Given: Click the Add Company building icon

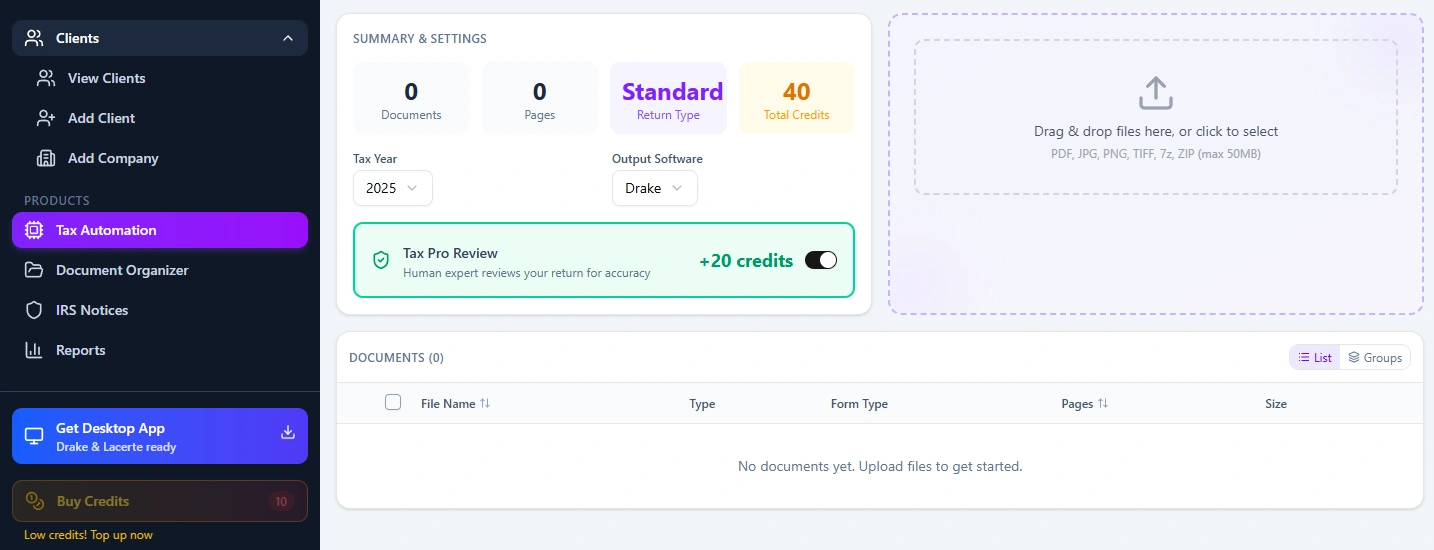Looking at the screenshot, I should [46, 158].
